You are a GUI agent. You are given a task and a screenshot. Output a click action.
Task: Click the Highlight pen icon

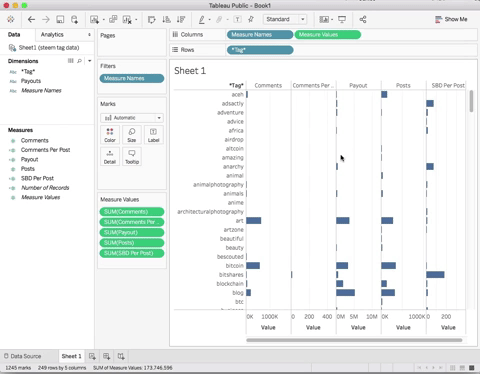click(202, 19)
